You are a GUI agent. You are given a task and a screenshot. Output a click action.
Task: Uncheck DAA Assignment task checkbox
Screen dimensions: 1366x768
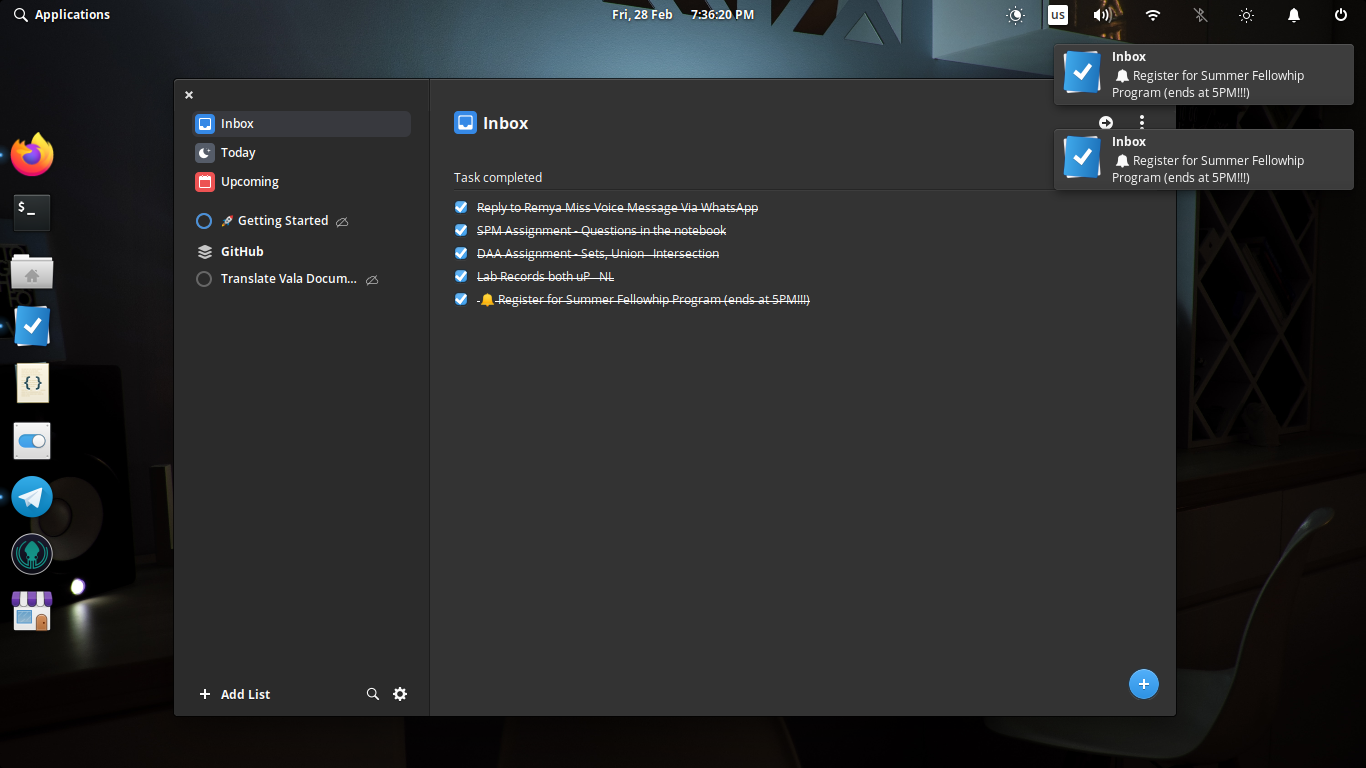click(461, 253)
